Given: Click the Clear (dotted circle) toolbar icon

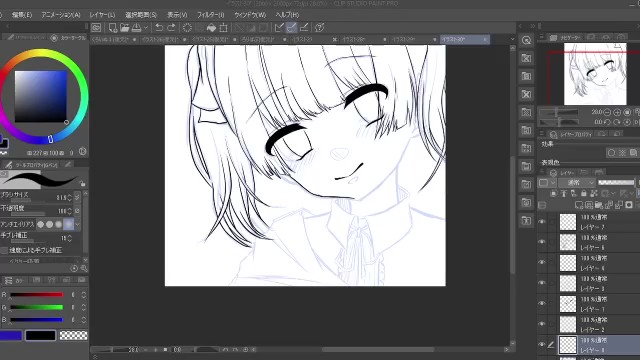Looking at the screenshot, I should point(187,28).
